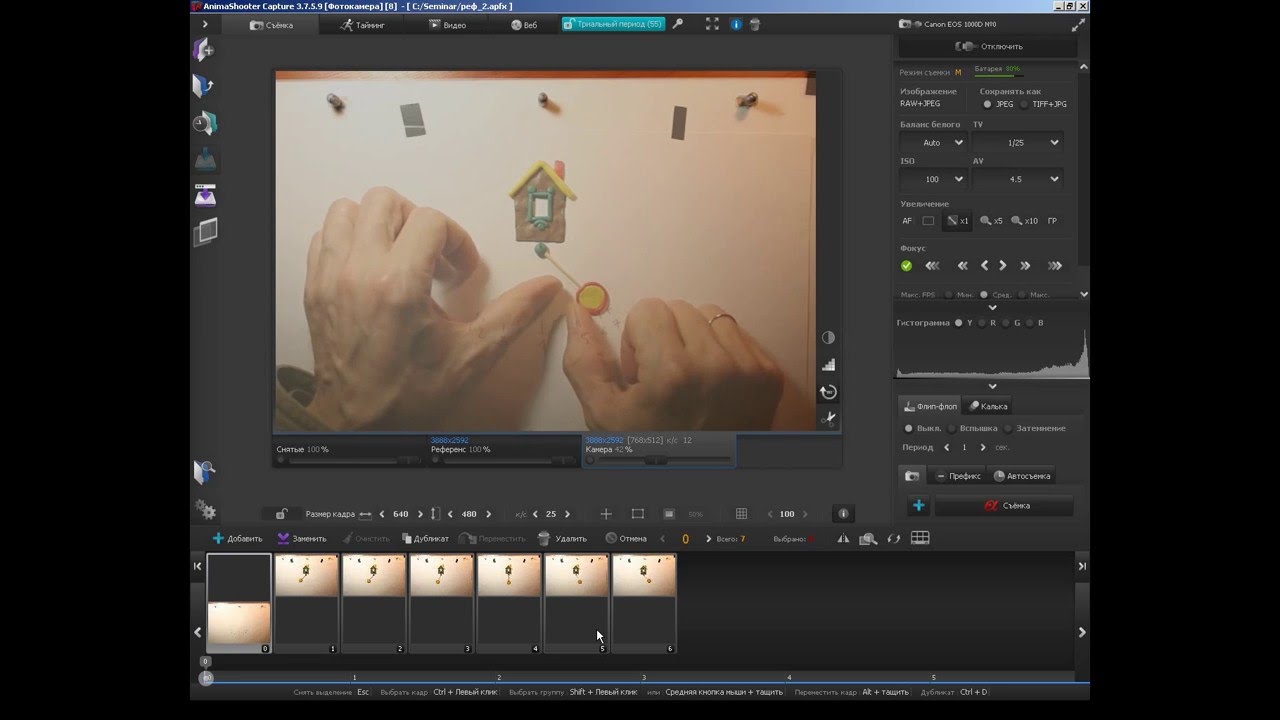Open the Калька tab
The width and height of the screenshot is (1280, 720).
point(987,406)
